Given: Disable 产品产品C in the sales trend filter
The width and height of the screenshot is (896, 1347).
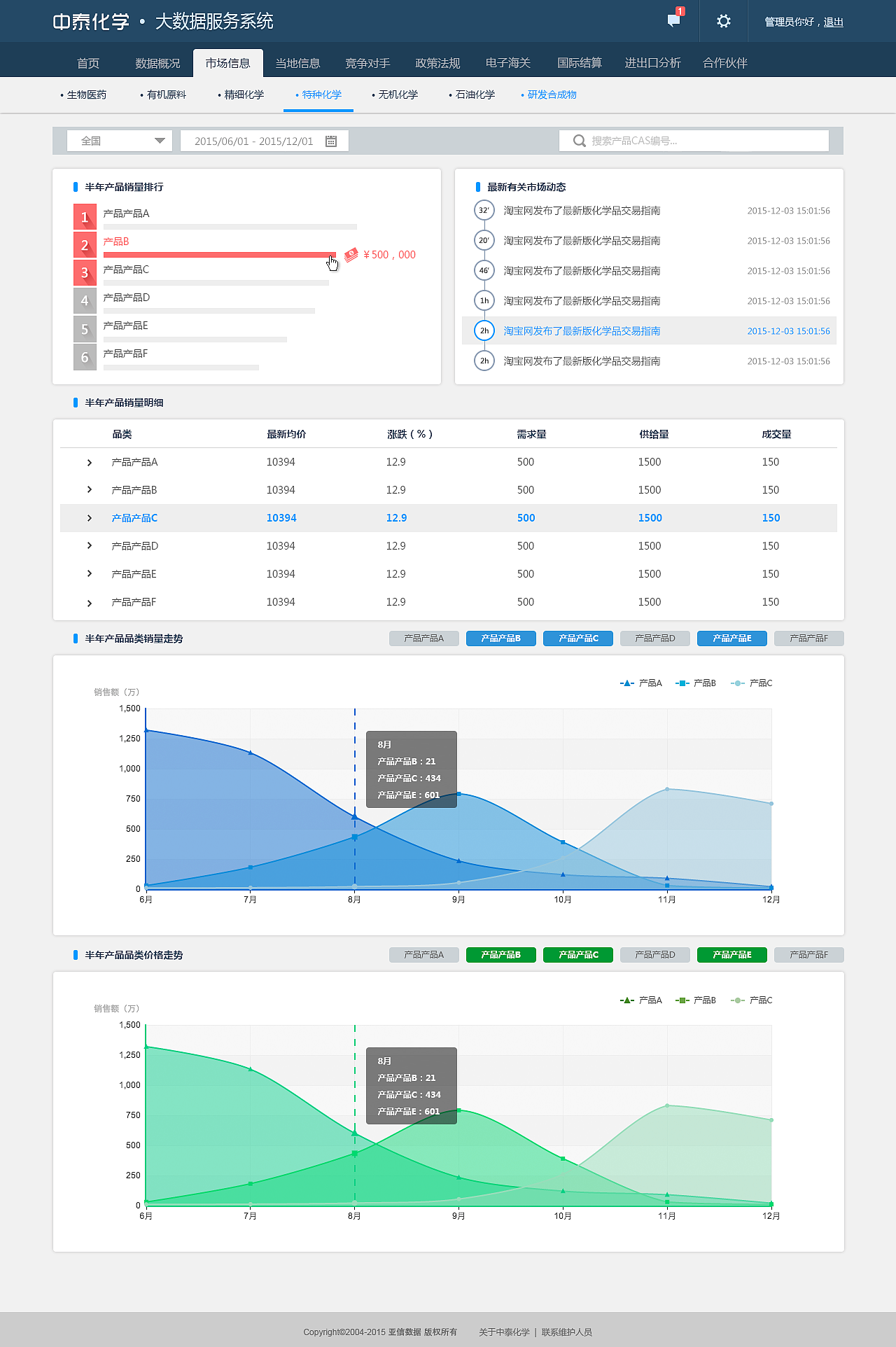Looking at the screenshot, I should point(578,638).
